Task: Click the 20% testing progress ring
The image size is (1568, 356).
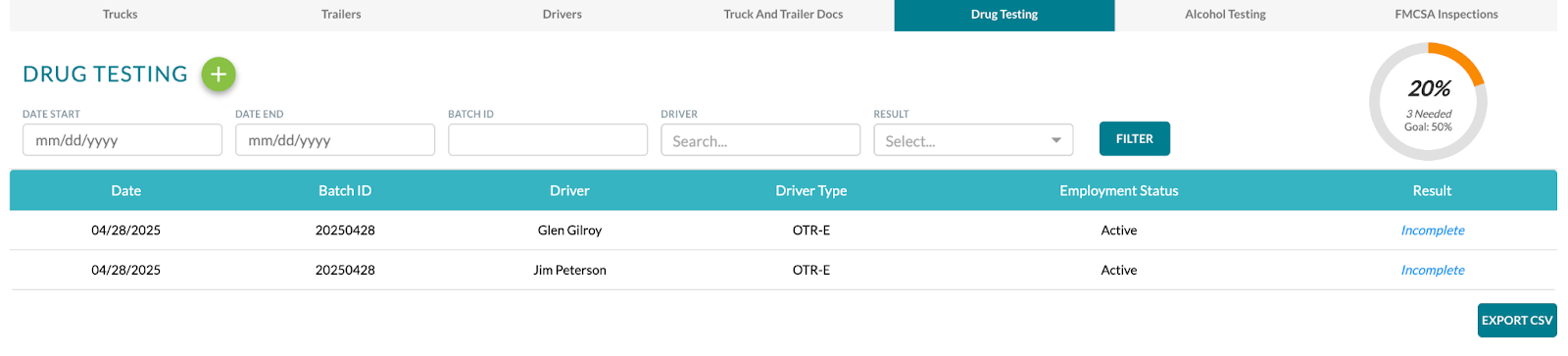Action: (x=1428, y=102)
